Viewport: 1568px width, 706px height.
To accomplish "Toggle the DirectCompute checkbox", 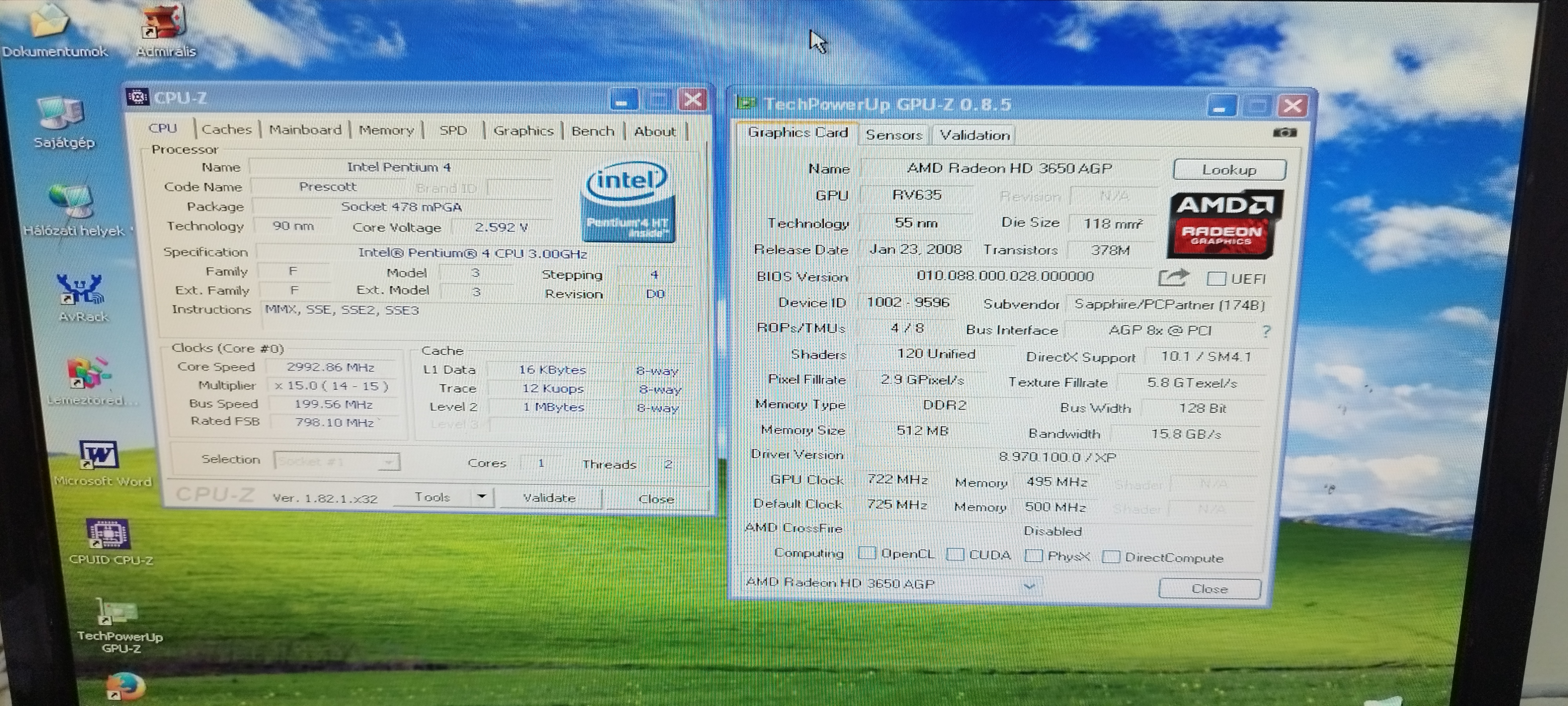I will click(1111, 557).
